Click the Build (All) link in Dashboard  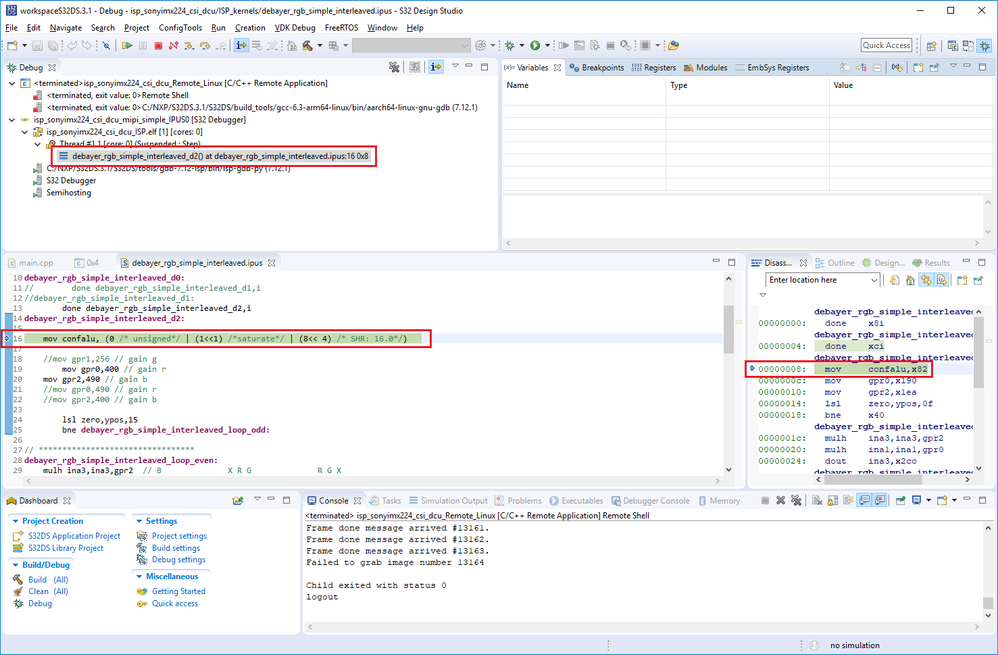tap(48, 579)
